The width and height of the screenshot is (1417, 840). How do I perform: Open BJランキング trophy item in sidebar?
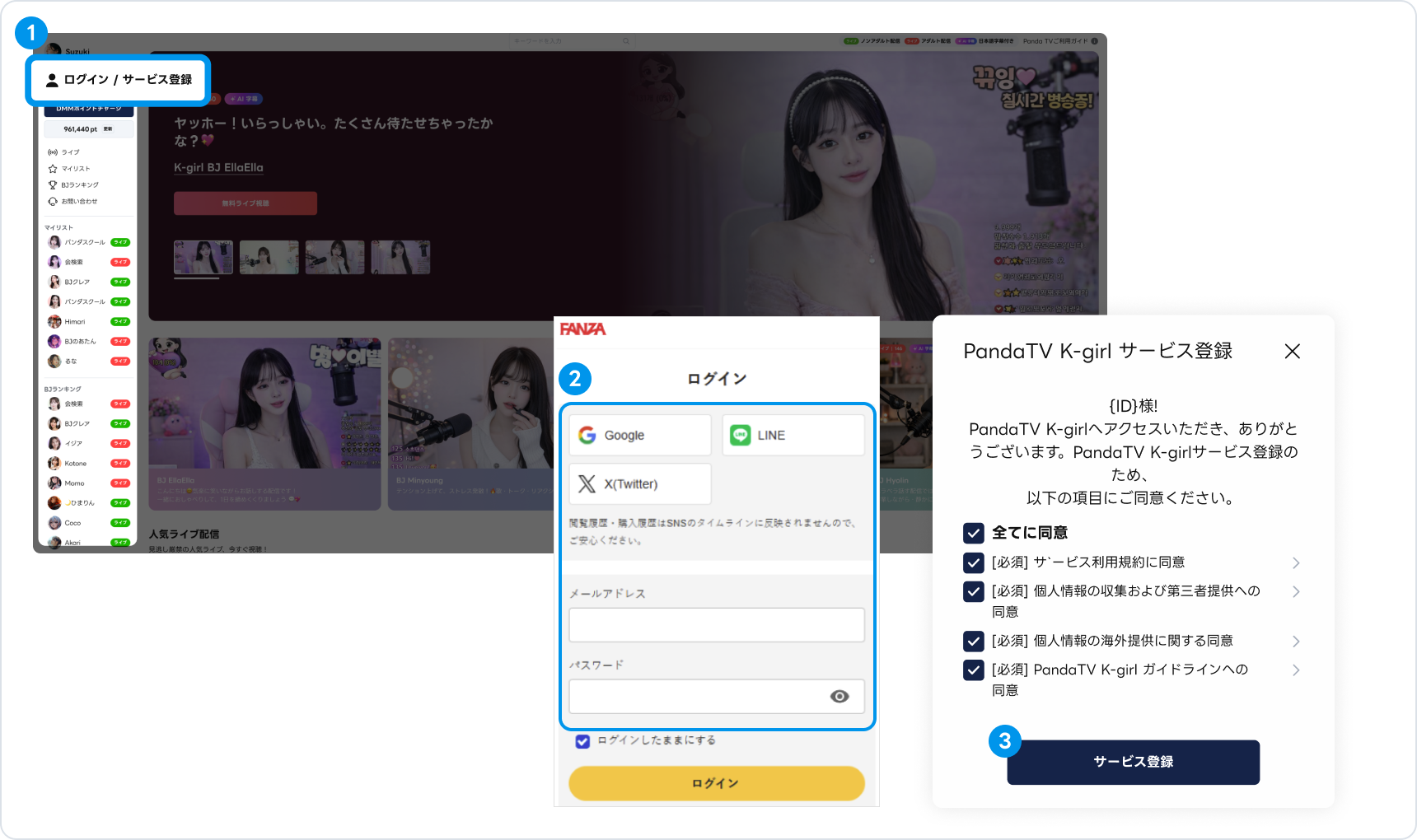(73, 185)
